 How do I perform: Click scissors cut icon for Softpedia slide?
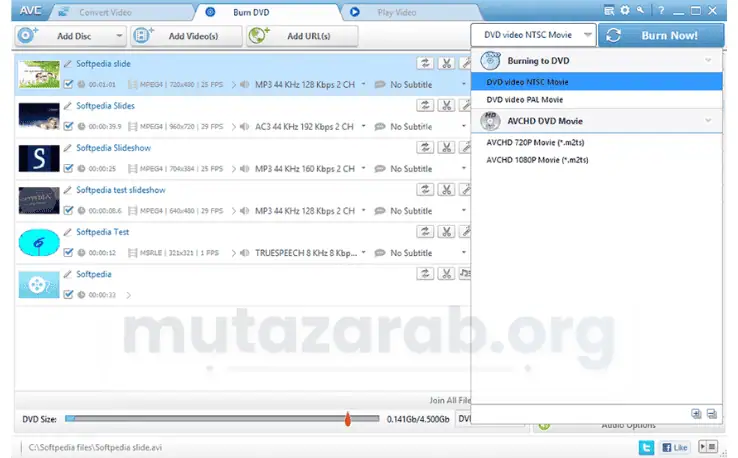(x=446, y=63)
